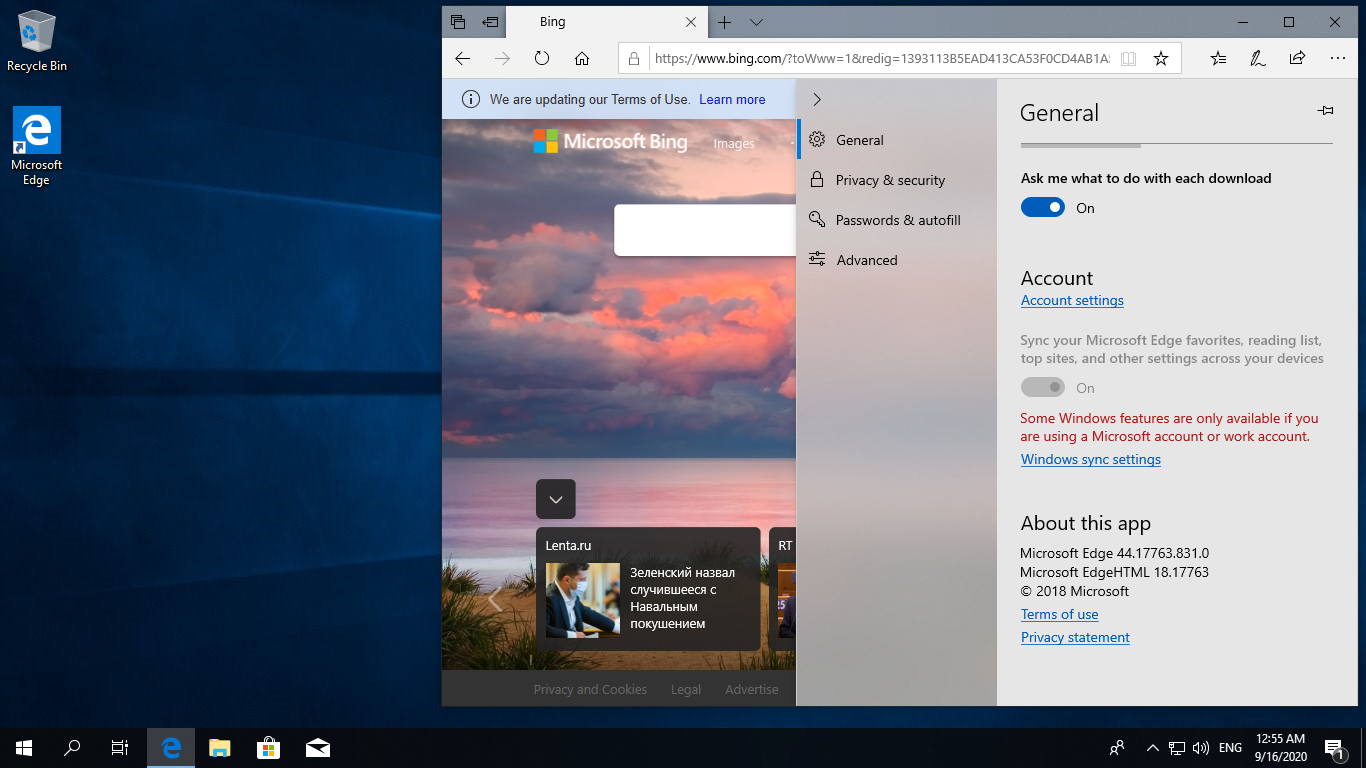Screen dimensions: 1366x768
Task: Refresh the Bing page
Action: pyautogui.click(x=542, y=59)
